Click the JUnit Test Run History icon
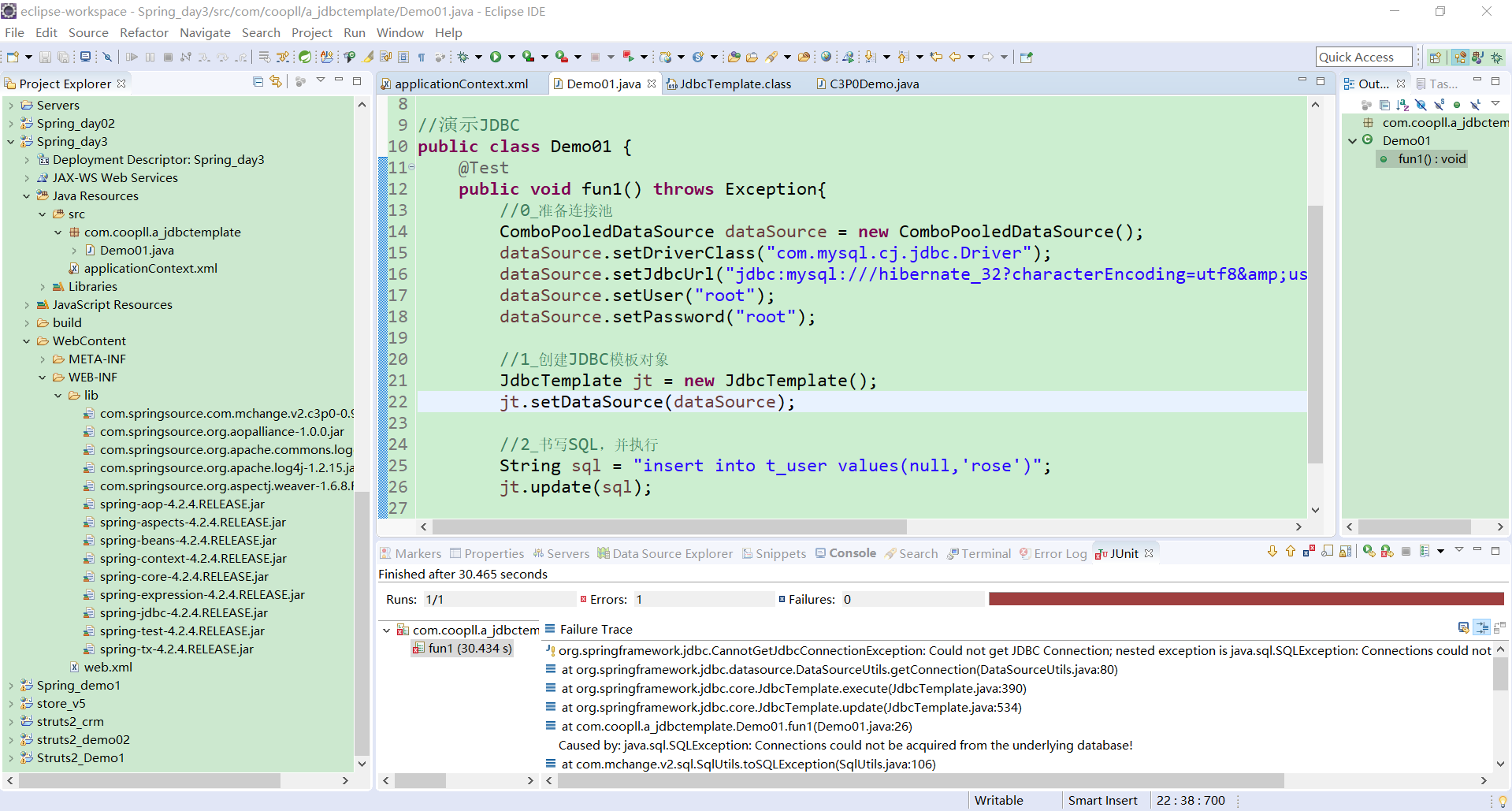 click(1425, 552)
